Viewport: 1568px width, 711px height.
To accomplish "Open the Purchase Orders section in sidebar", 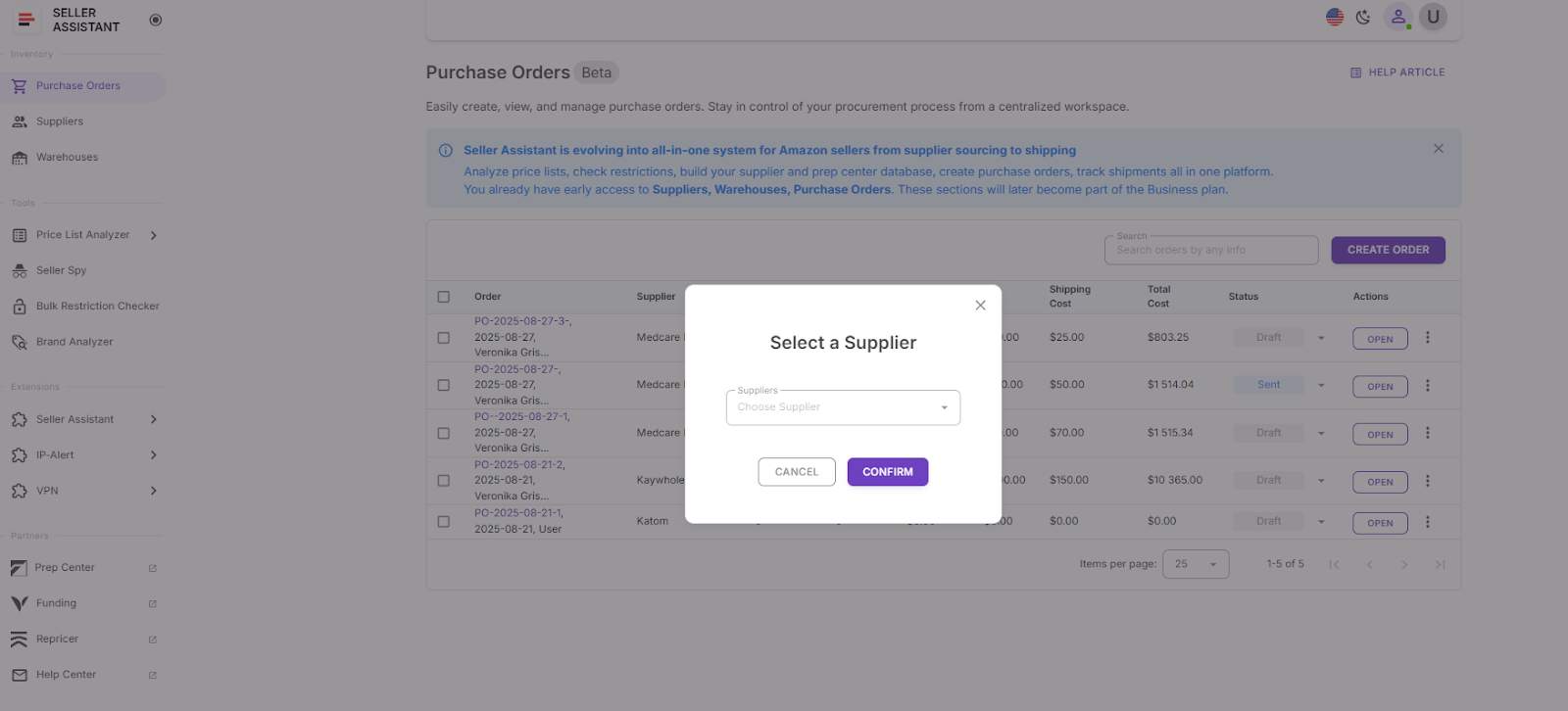I will 78,86.
